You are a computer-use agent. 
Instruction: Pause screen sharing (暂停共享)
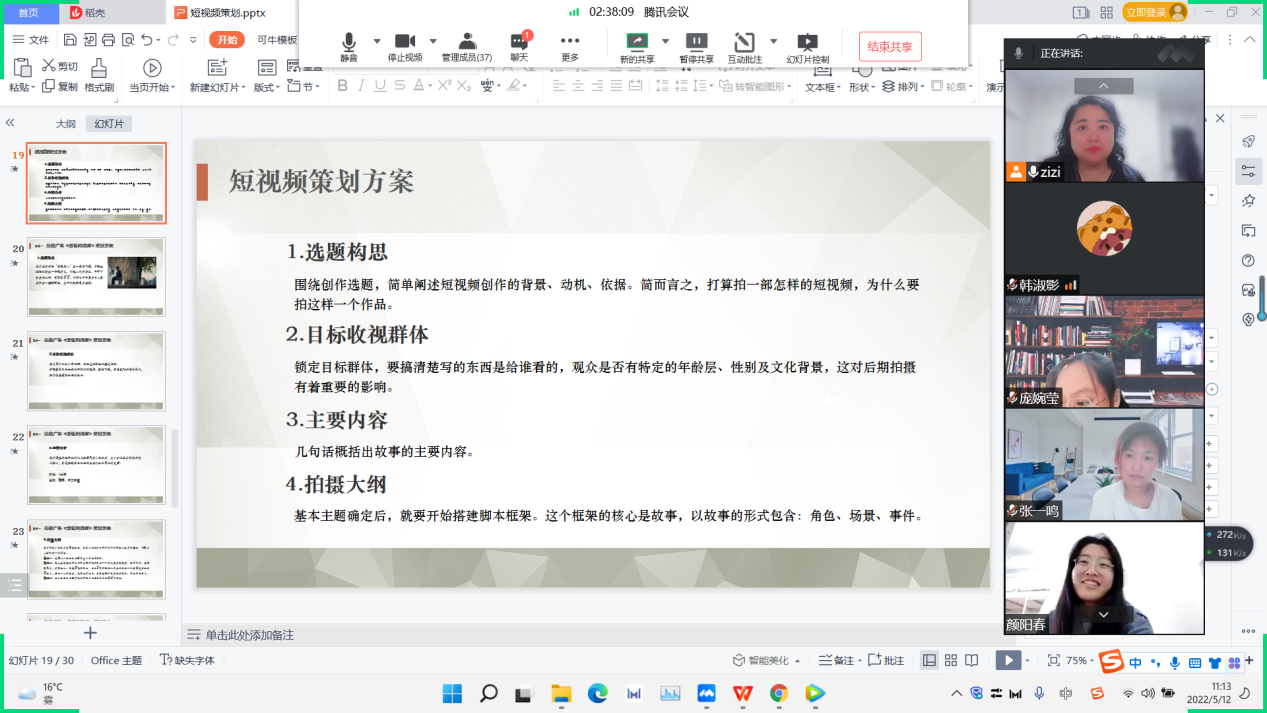tap(696, 46)
